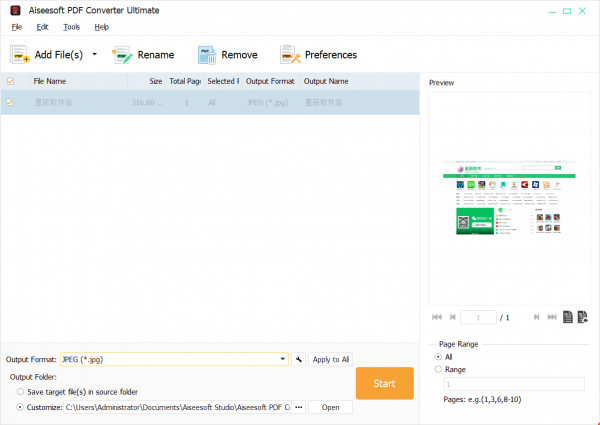Click the Apply to All button
The height and width of the screenshot is (425, 600).
point(331,359)
